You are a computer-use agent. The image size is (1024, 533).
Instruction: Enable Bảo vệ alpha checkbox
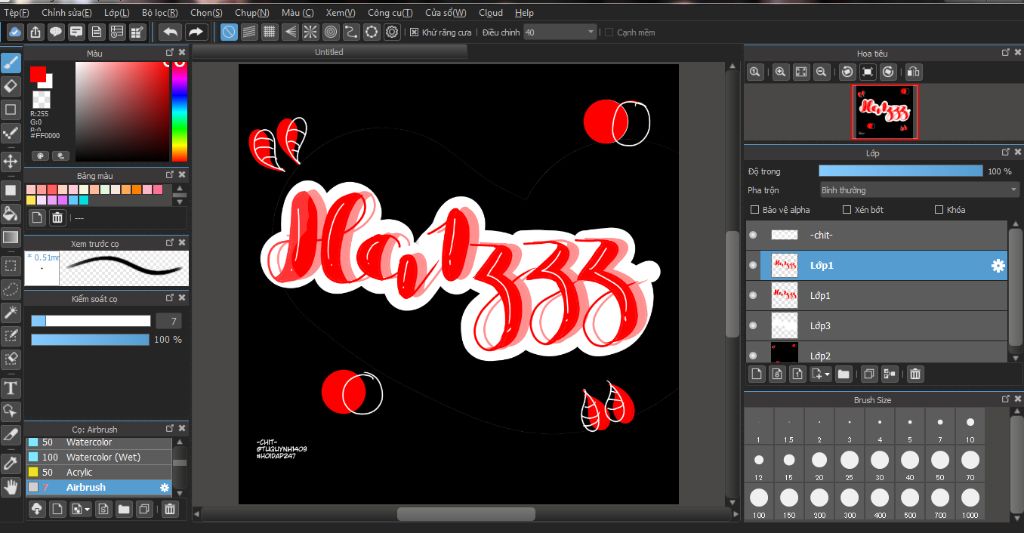(x=754, y=210)
